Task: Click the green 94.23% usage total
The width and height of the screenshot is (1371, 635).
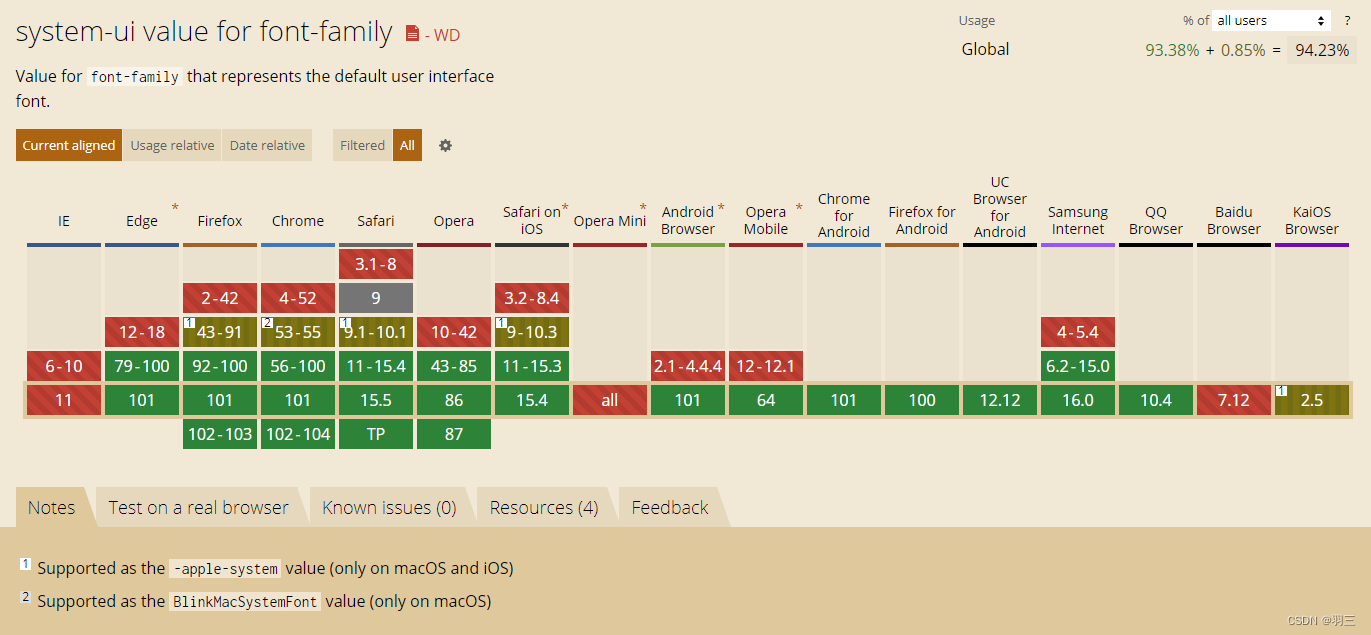Action: [x=1322, y=49]
